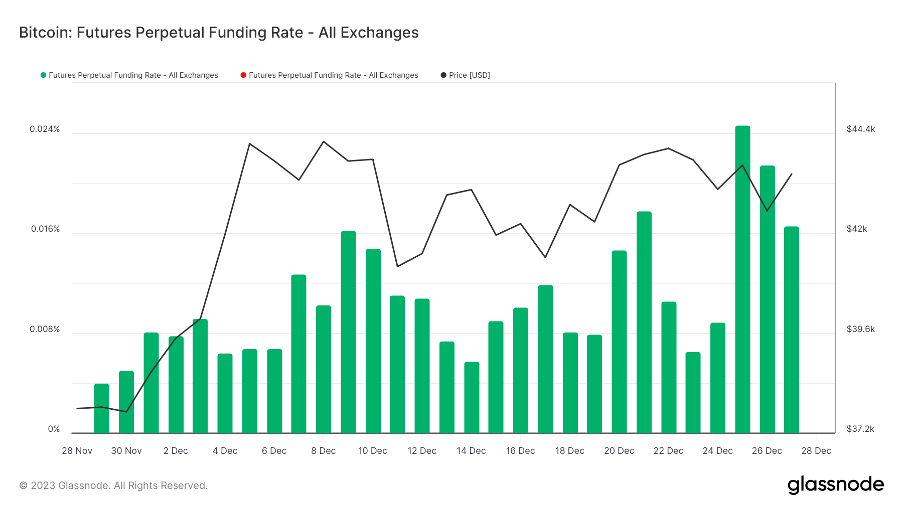Click the $39.6k price axis label

(861, 329)
